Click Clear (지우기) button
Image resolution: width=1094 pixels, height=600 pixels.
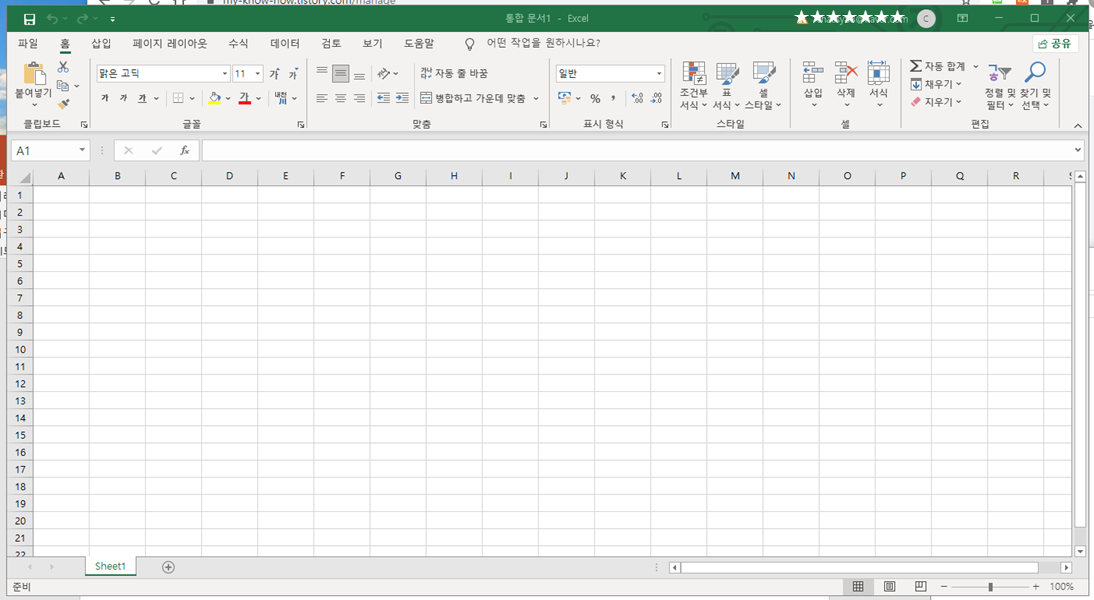(x=936, y=102)
